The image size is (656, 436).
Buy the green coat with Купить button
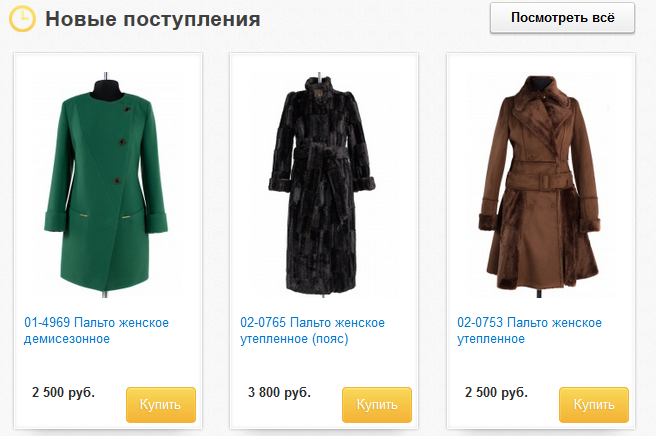click(161, 405)
